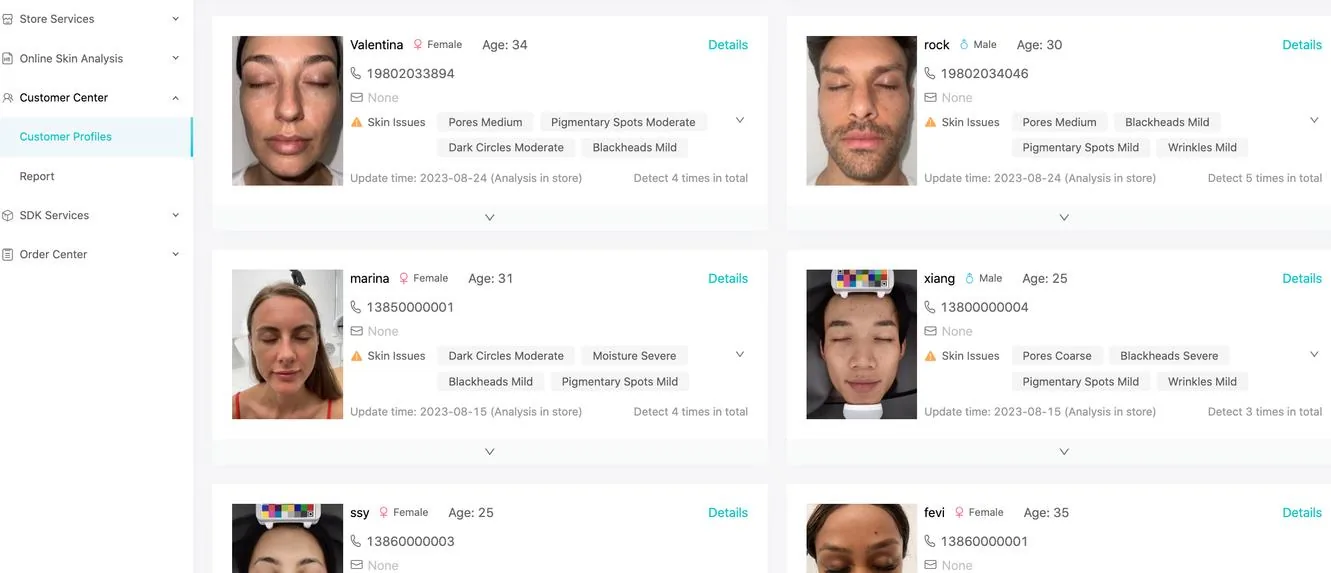Click 'Detect 5 times in total' text
Viewport: 1331px width, 573px height.
(x=1265, y=178)
